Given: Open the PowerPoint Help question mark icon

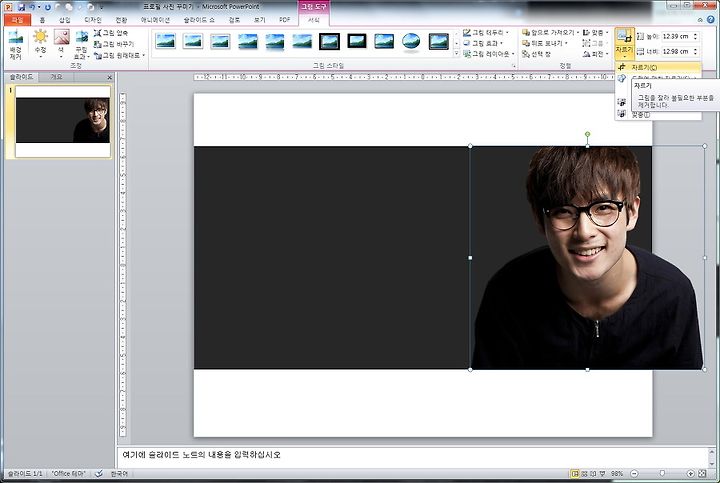Looking at the screenshot, I should tap(711, 19).
